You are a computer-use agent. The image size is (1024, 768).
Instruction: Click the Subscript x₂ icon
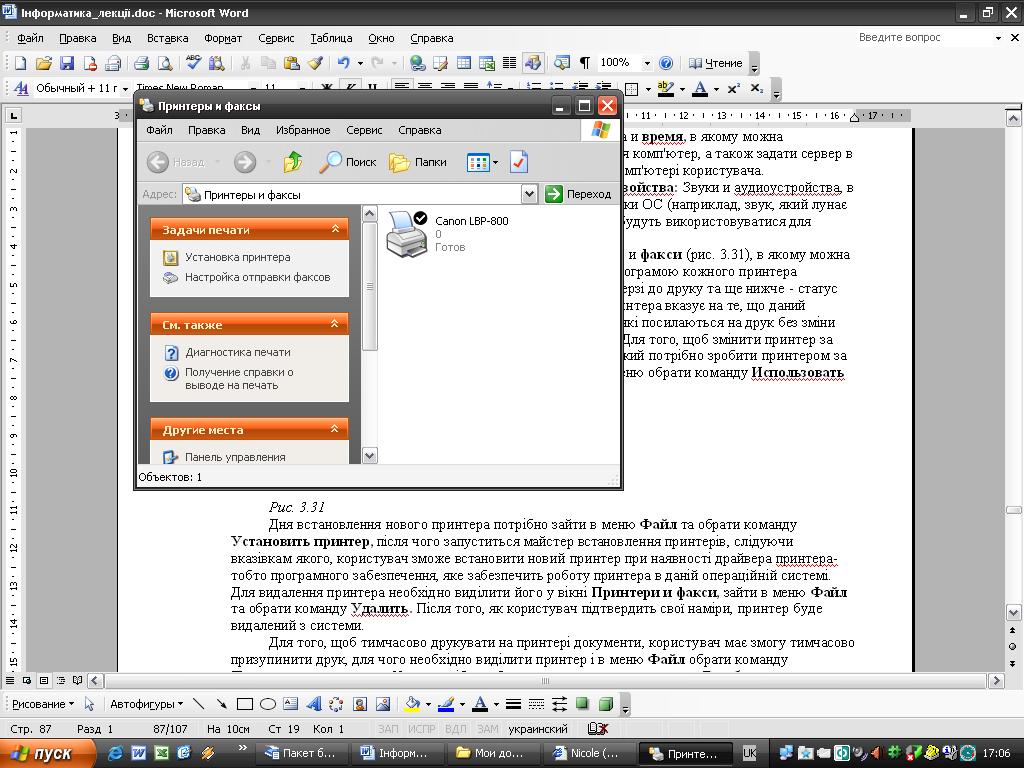point(757,88)
